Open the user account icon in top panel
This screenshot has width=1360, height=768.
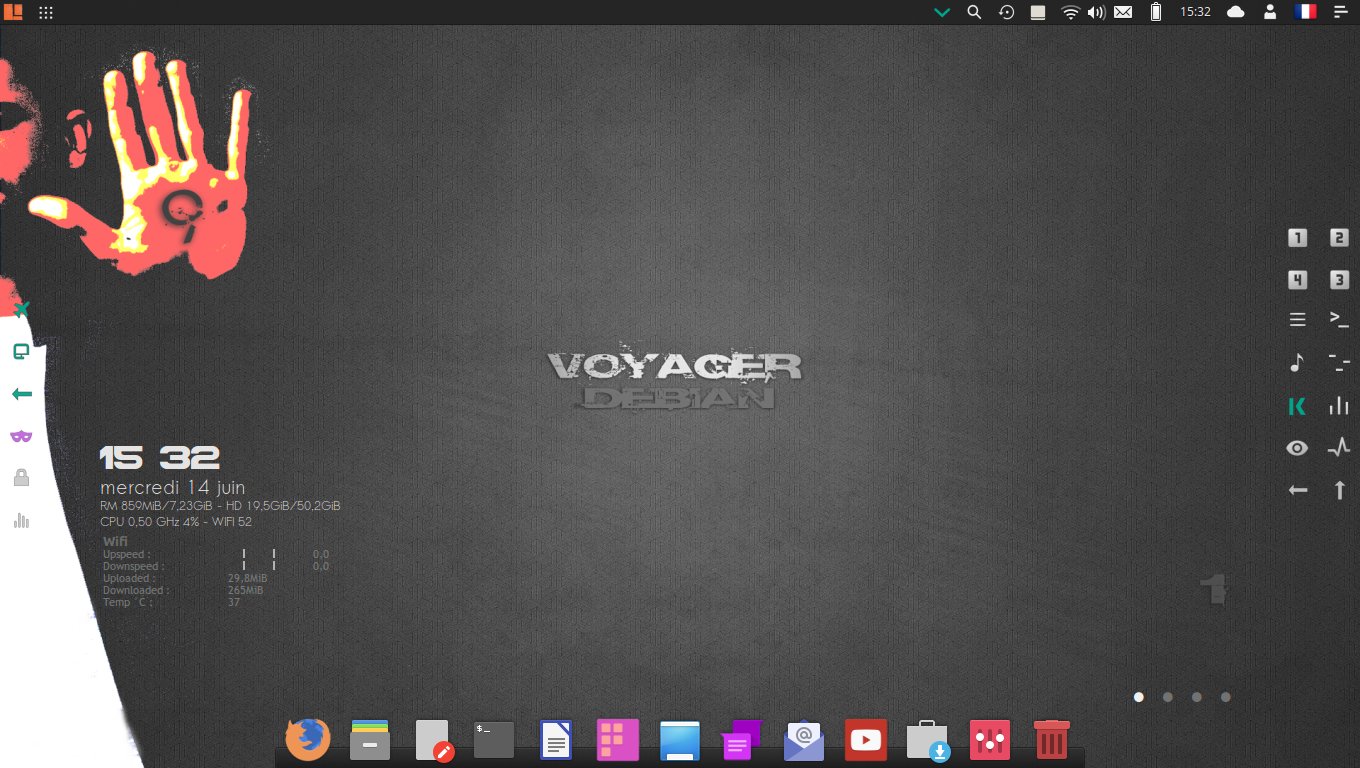(x=1270, y=12)
